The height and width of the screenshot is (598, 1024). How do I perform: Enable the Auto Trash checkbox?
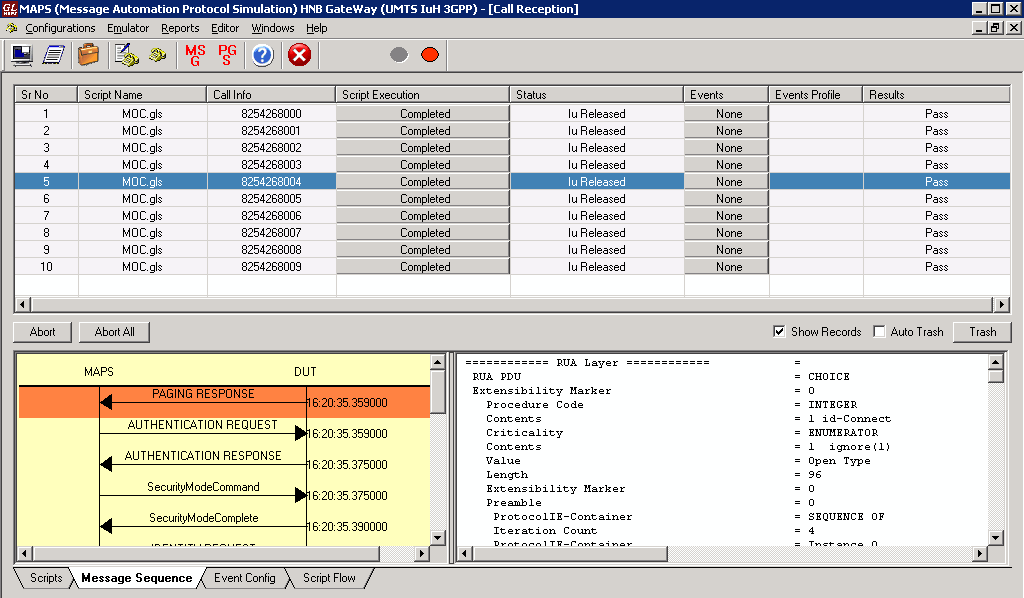(x=879, y=332)
